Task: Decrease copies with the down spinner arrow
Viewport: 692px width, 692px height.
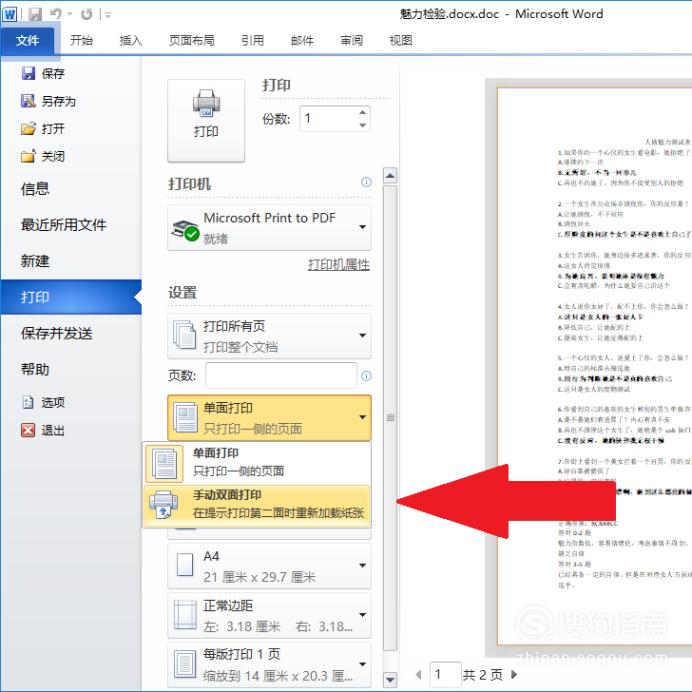Action: (x=363, y=125)
